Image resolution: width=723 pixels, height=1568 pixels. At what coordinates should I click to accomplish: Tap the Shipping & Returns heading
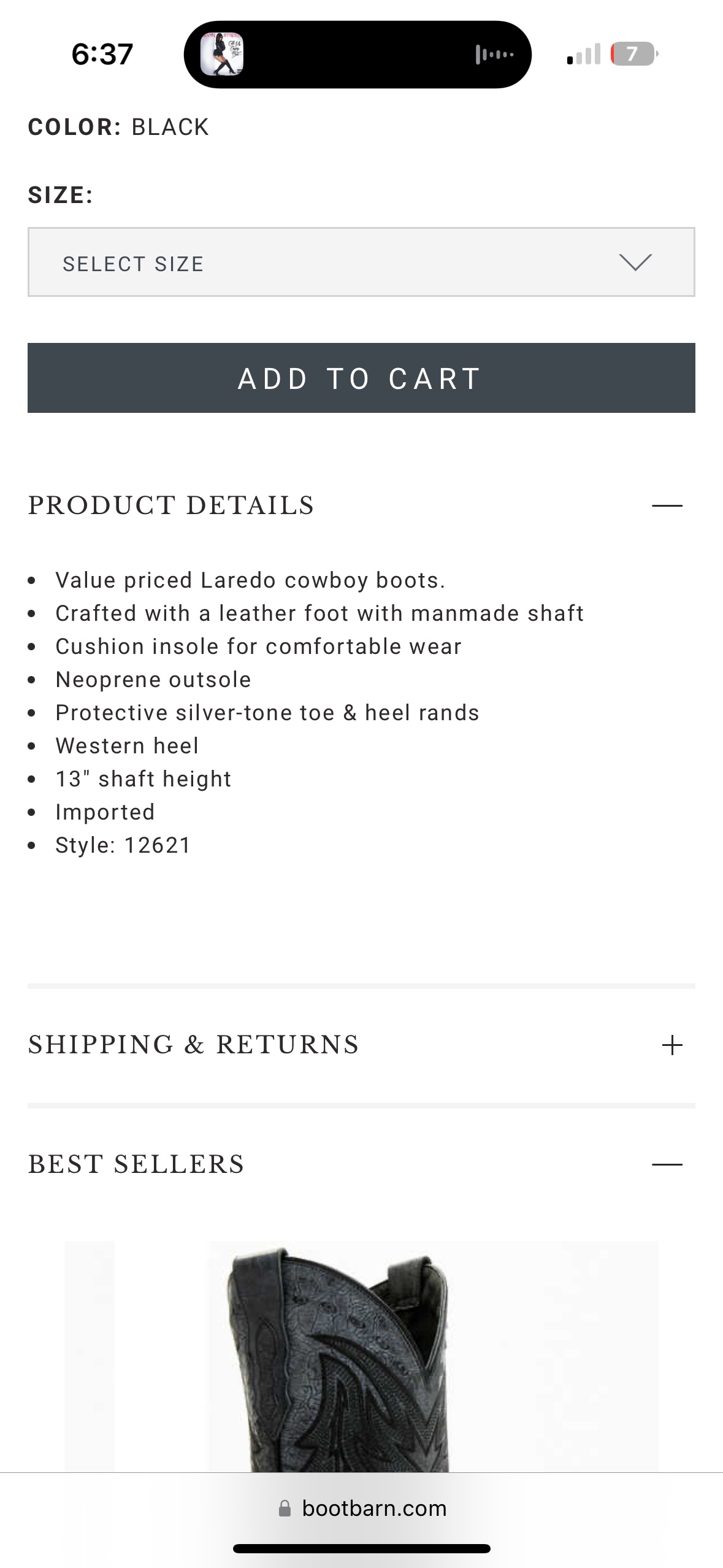coord(194,1045)
